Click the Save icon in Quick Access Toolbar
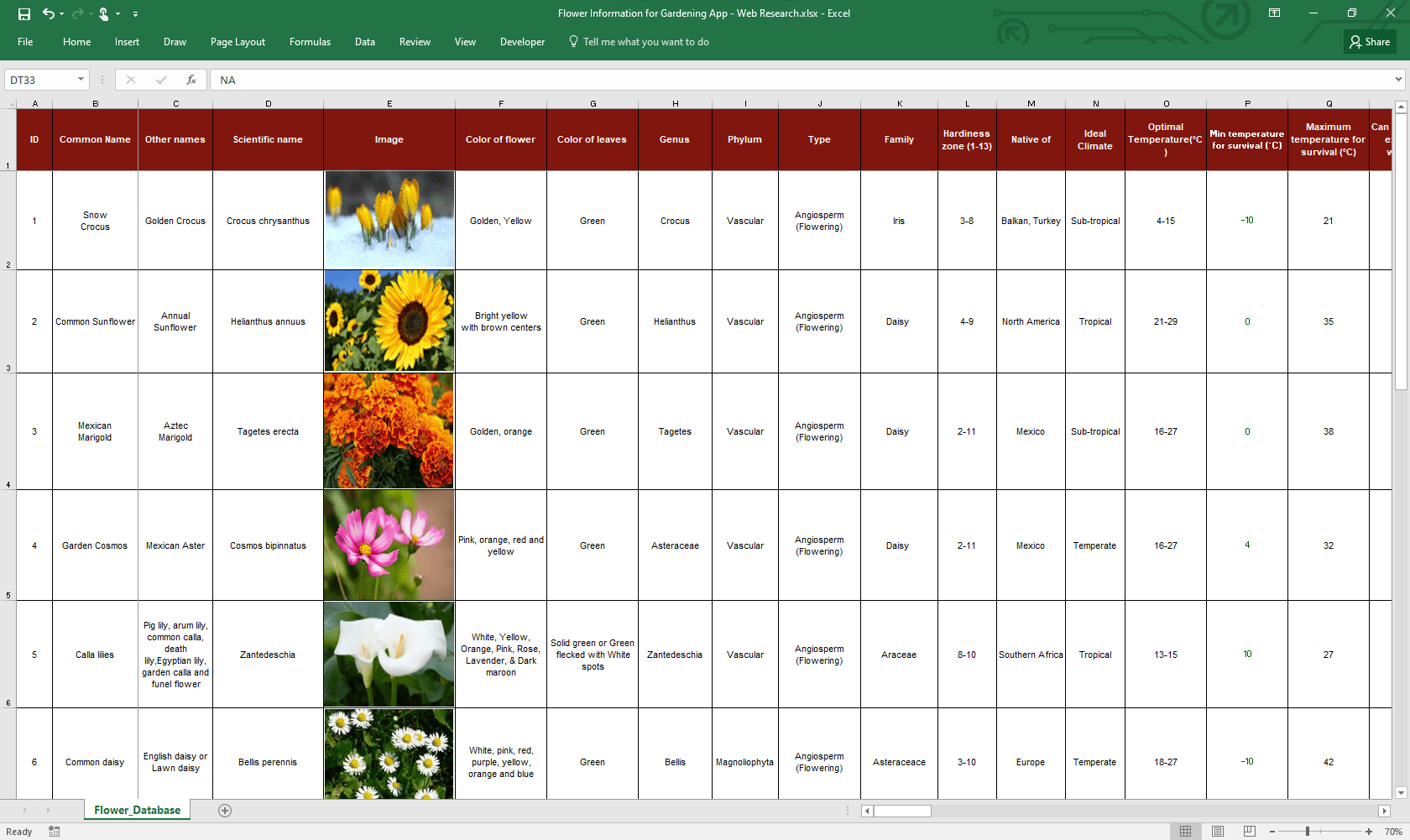The height and width of the screenshot is (840, 1410). pyautogui.click(x=24, y=13)
